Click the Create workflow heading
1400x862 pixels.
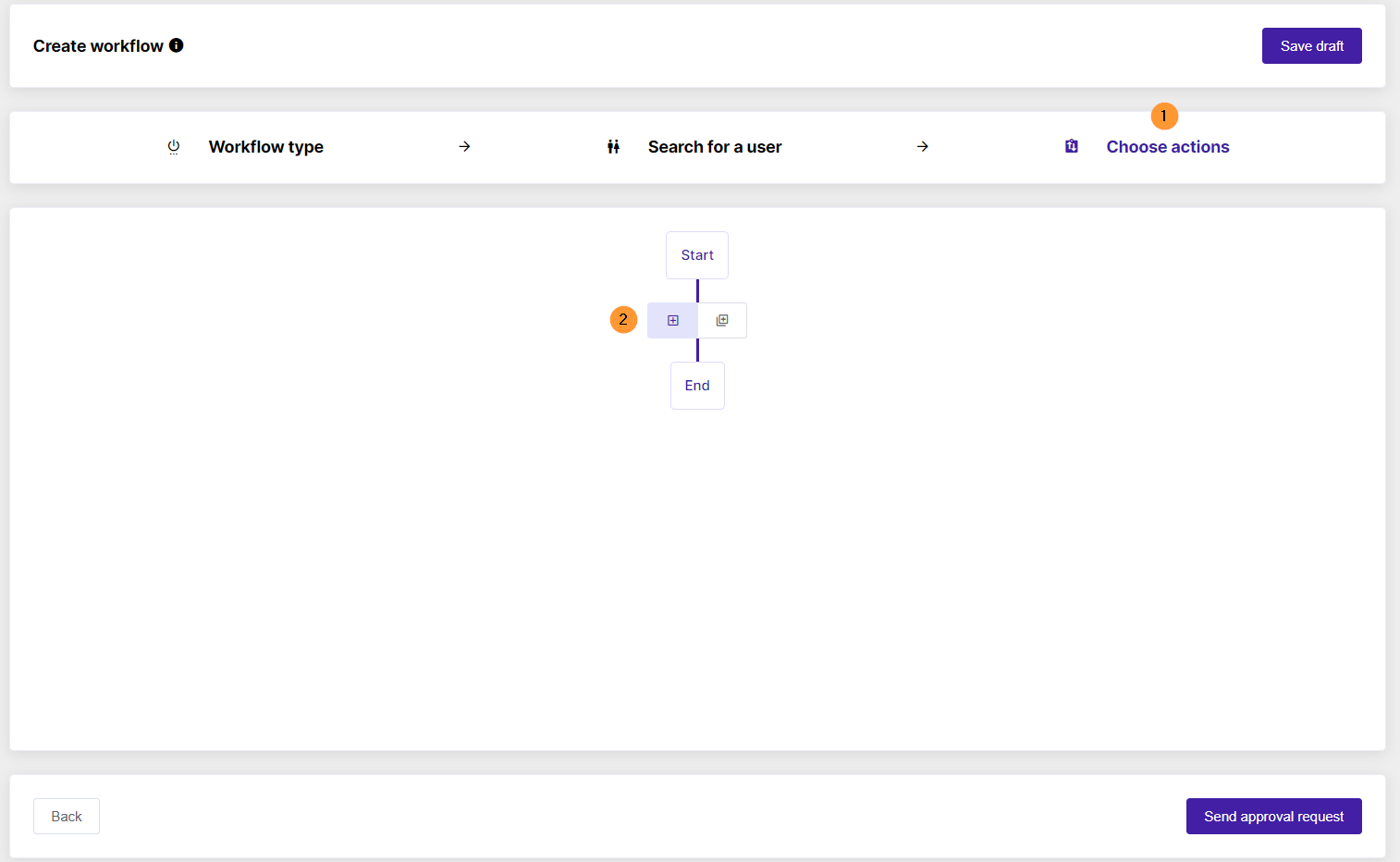tap(98, 46)
